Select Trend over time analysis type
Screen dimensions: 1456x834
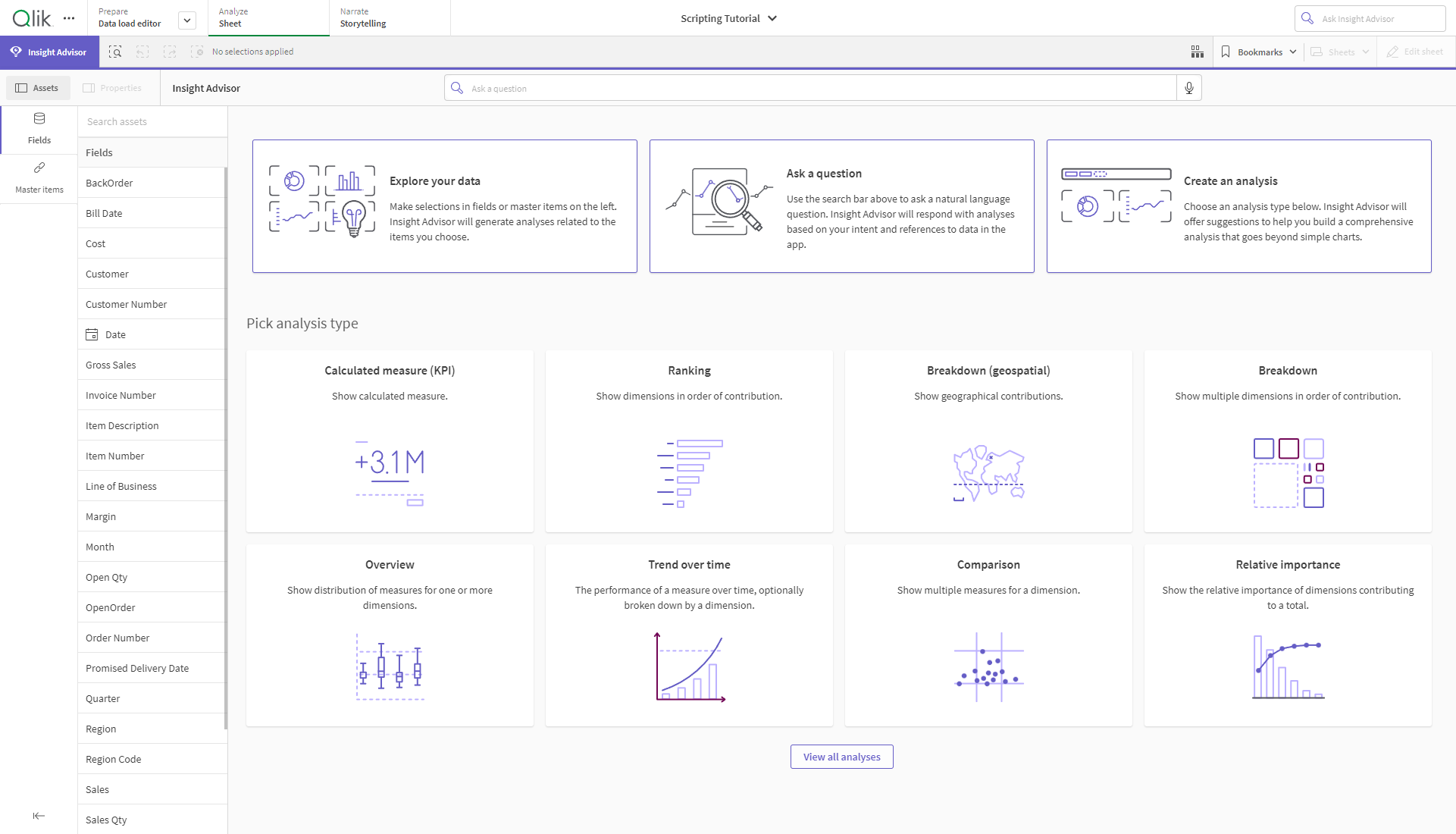(689, 637)
